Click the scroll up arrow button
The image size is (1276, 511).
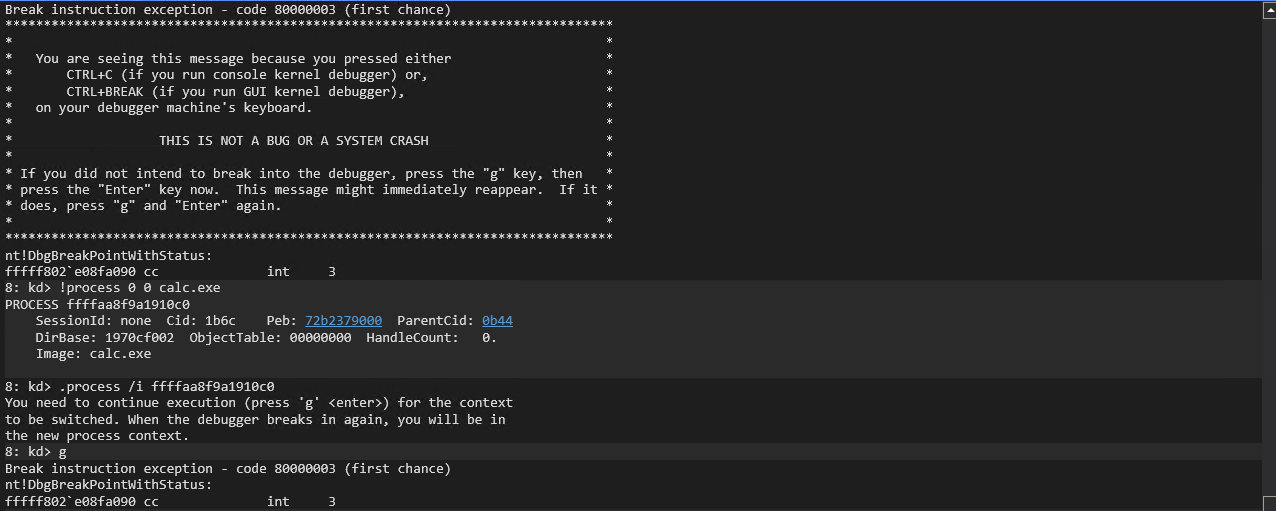tap(1267, 10)
